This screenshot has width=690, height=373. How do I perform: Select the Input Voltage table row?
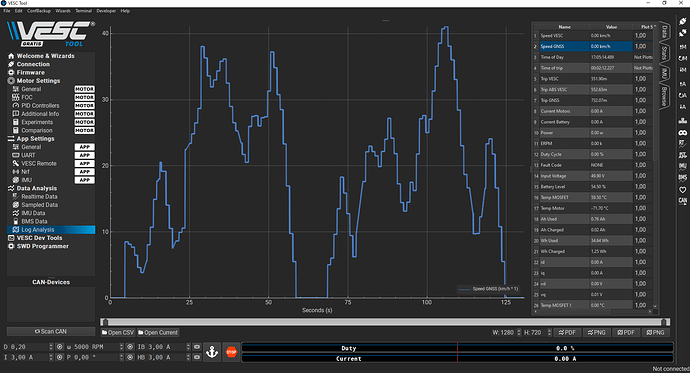[x=592, y=176]
